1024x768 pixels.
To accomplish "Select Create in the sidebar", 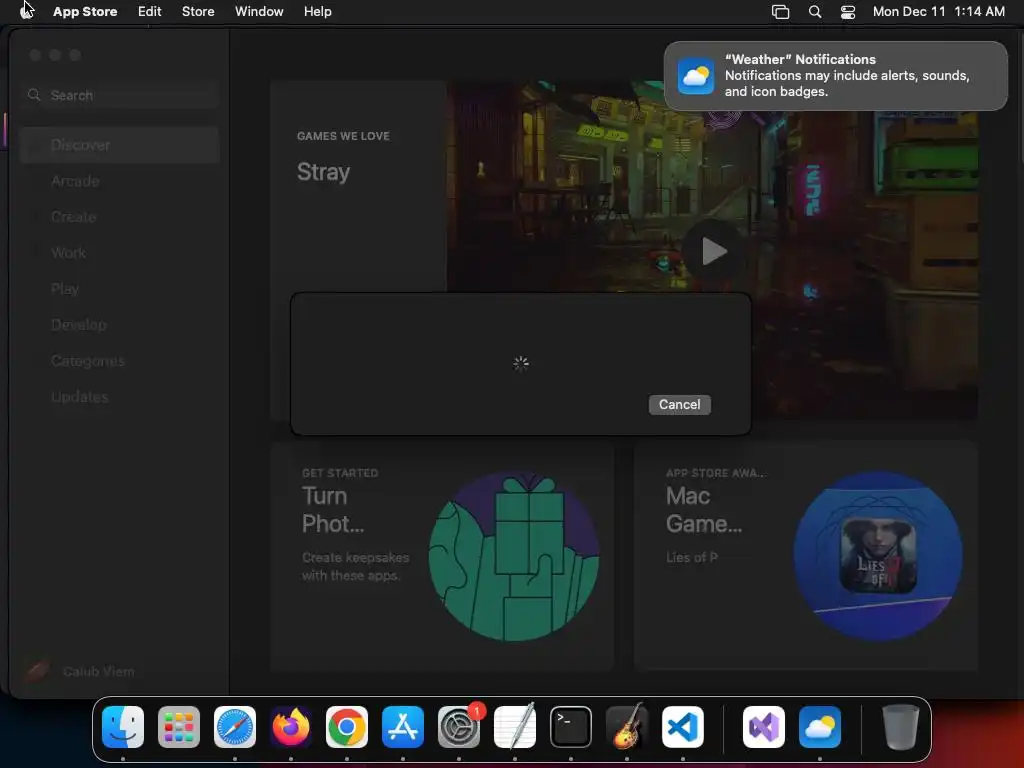I will (x=120, y=217).
